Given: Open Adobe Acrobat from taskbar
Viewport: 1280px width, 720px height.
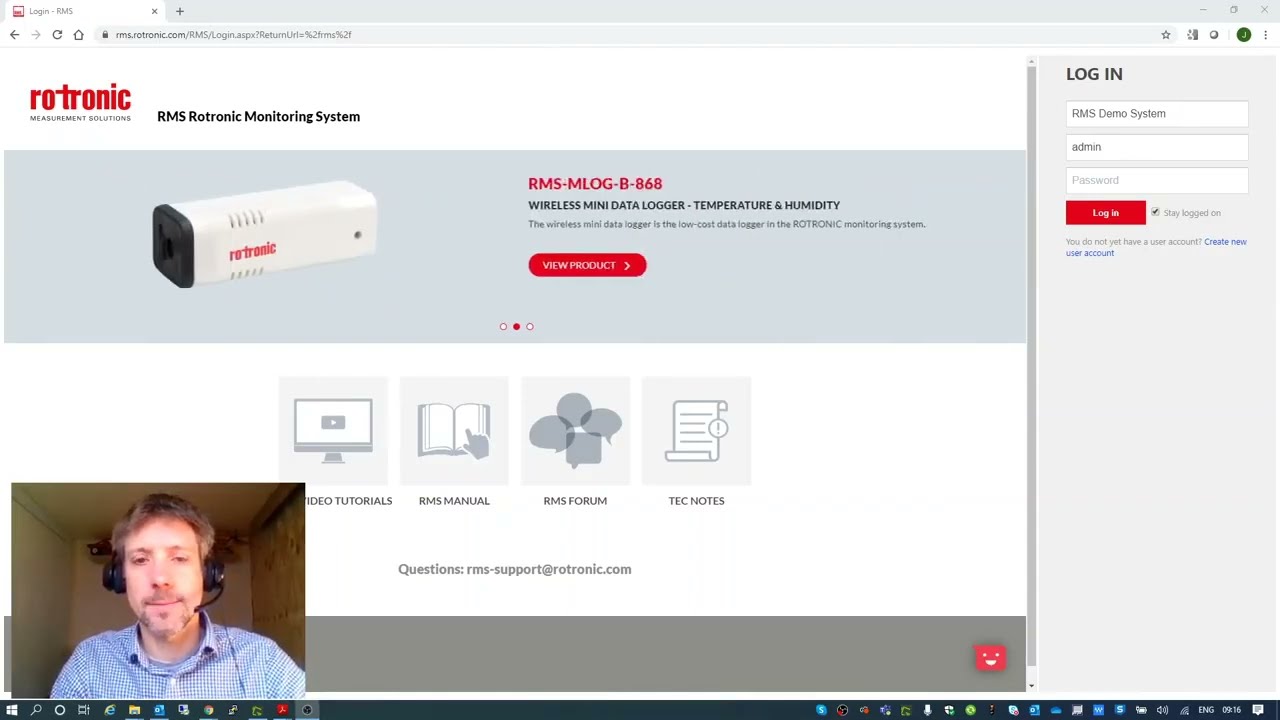Looking at the screenshot, I should point(282,710).
